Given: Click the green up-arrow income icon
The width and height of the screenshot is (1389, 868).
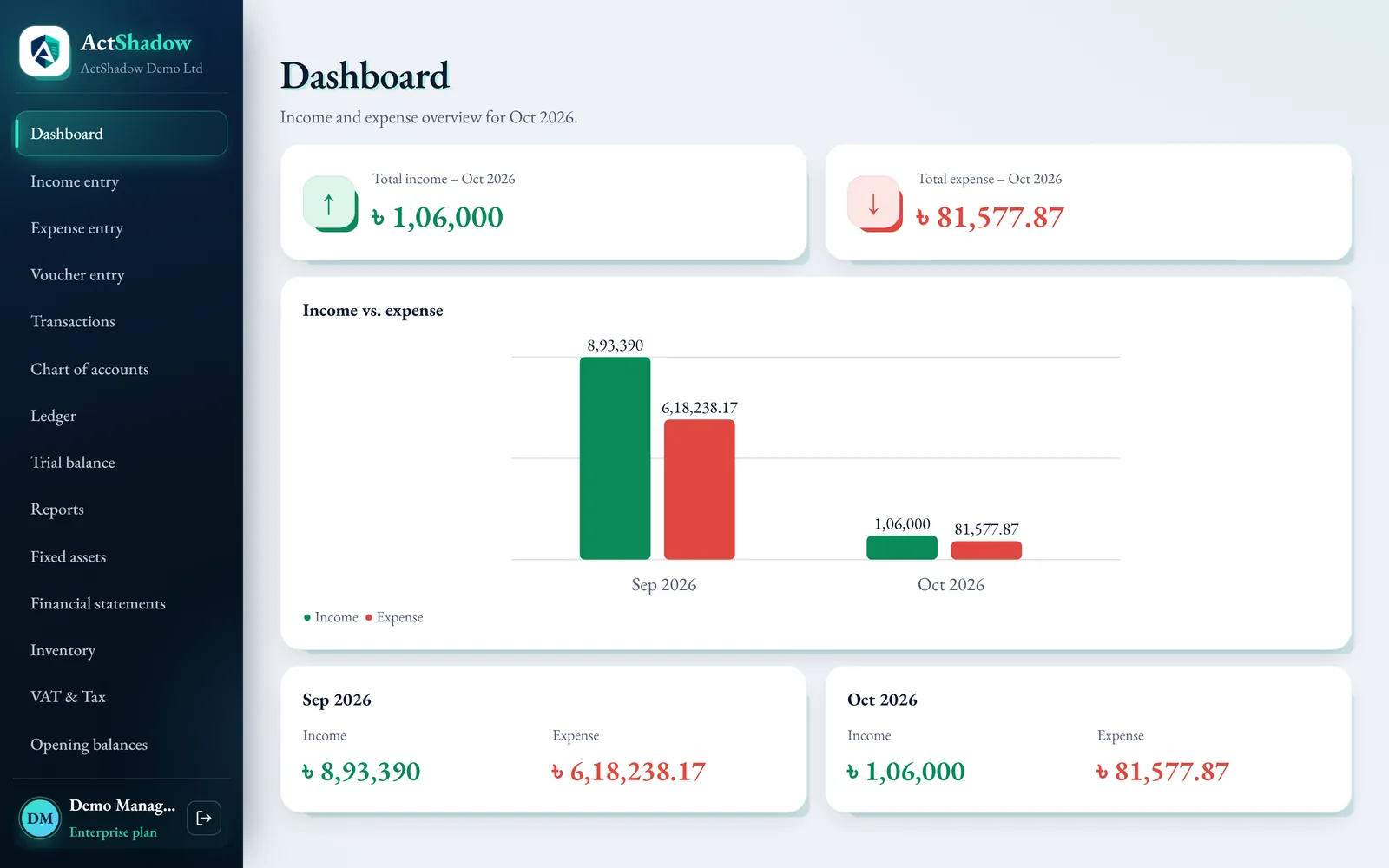Looking at the screenshot, I should 329,203.
